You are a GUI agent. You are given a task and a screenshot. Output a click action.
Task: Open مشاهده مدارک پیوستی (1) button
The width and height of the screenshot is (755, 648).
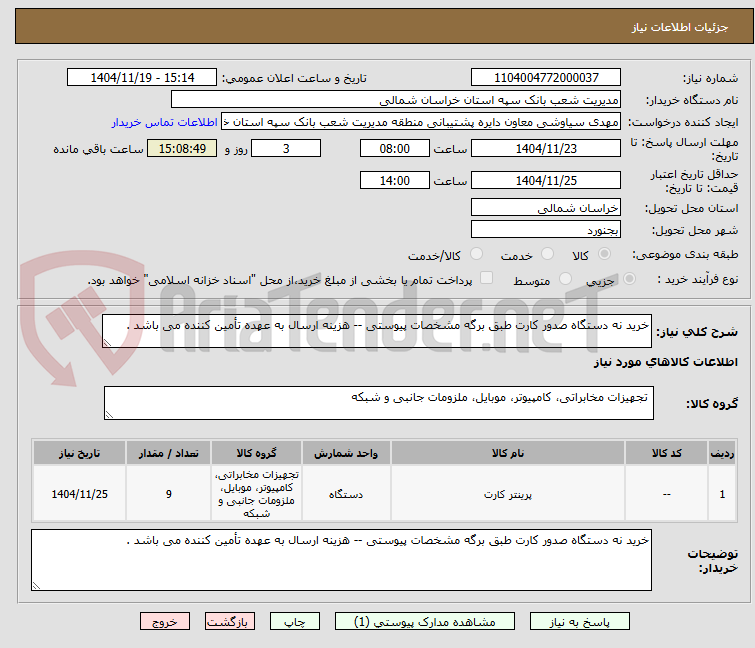point(425,622)
